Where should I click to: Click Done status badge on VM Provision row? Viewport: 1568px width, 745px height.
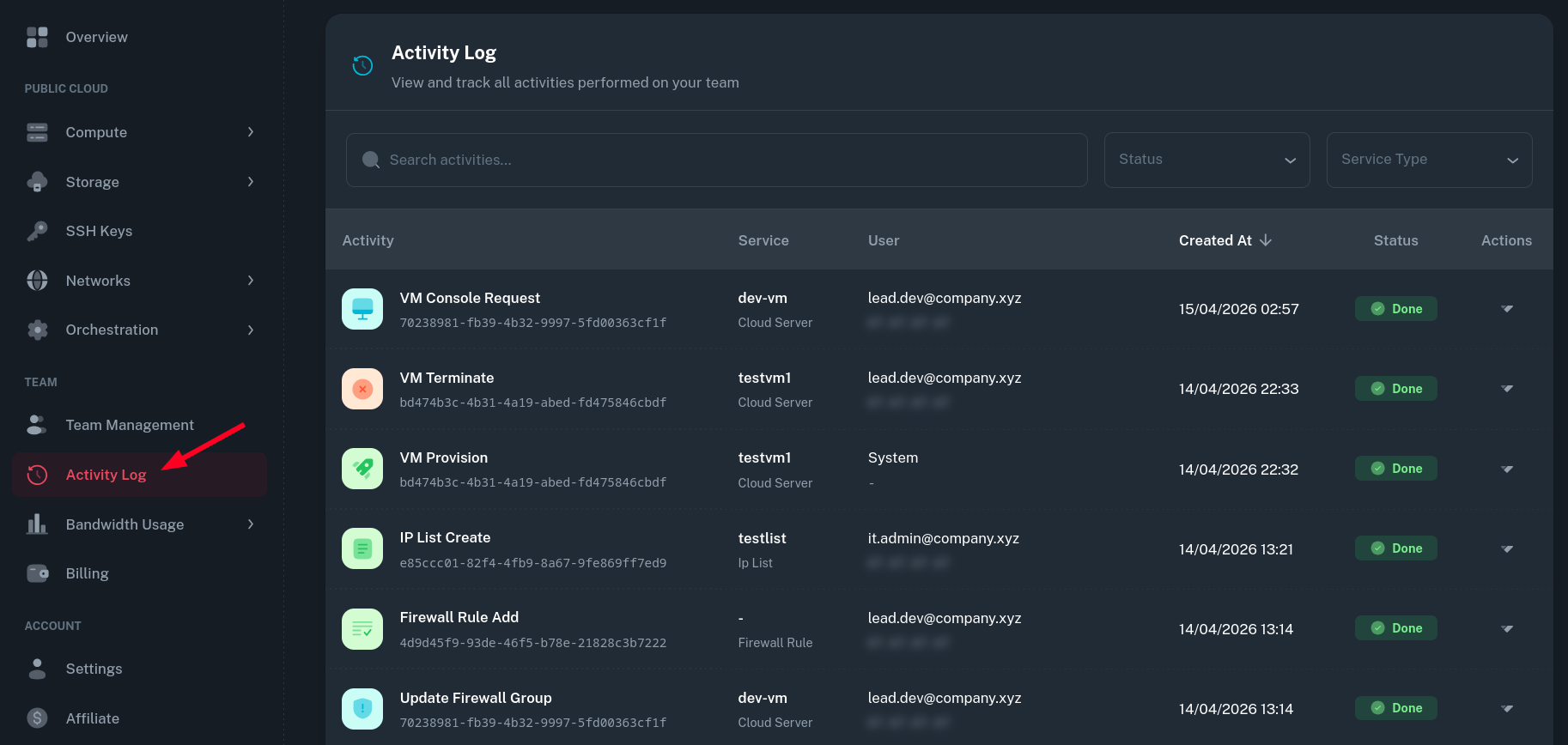pos(1395,469)
